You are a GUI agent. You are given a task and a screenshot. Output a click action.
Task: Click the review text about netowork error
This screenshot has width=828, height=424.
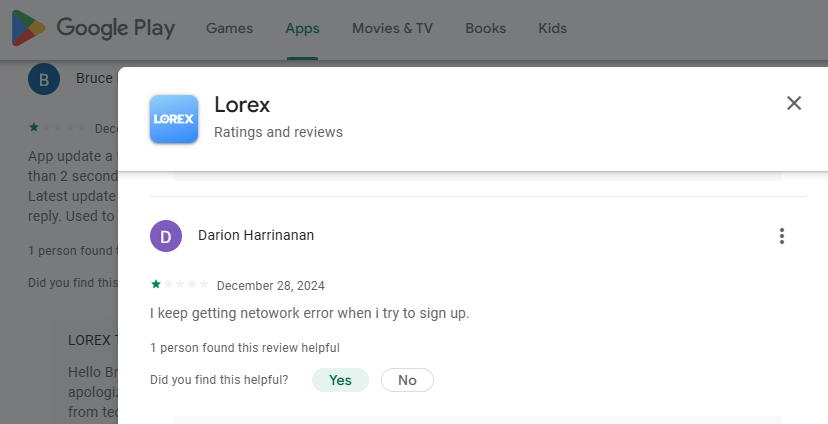pos(309,313)
